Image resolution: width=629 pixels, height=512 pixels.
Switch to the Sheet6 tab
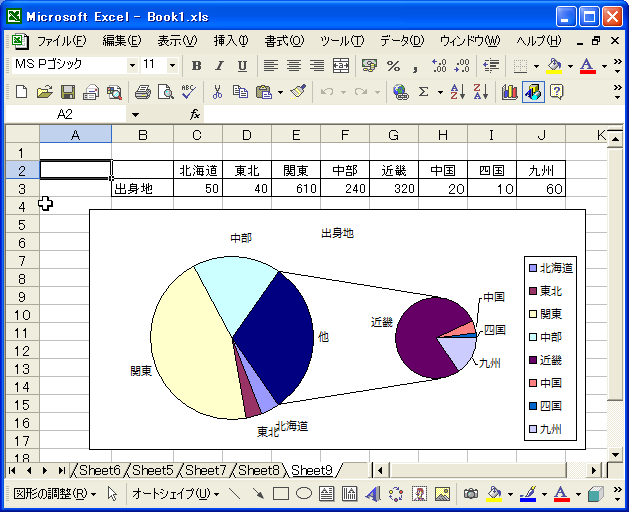pyautogui.click(x=99, y=470)
